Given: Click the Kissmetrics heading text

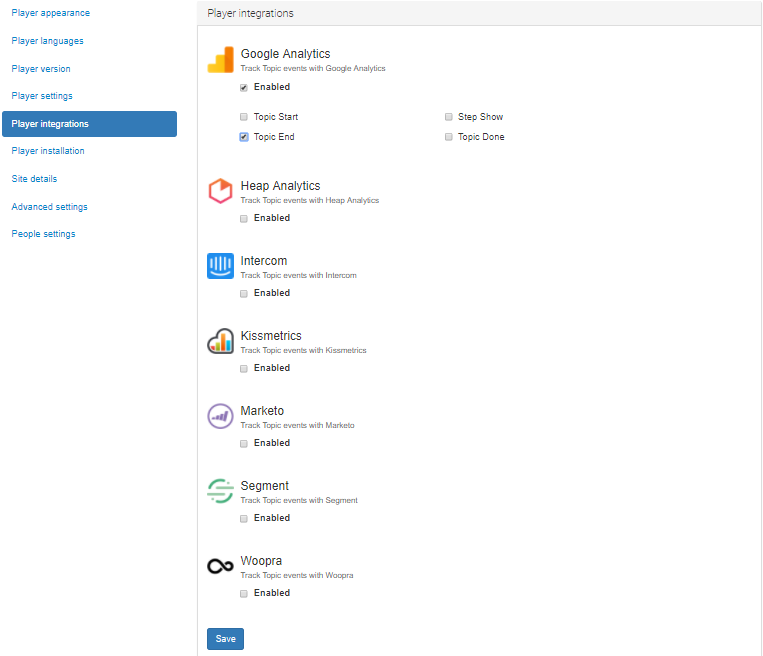Looking at the screenshot, I should (271, 336).
